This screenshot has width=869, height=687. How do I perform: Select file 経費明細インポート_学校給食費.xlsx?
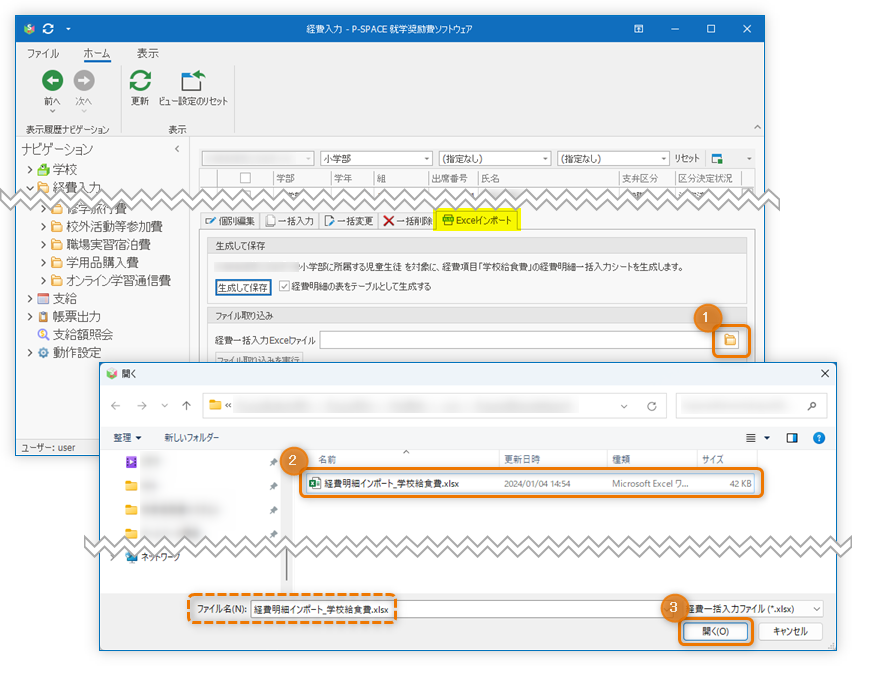click(531, 484)
